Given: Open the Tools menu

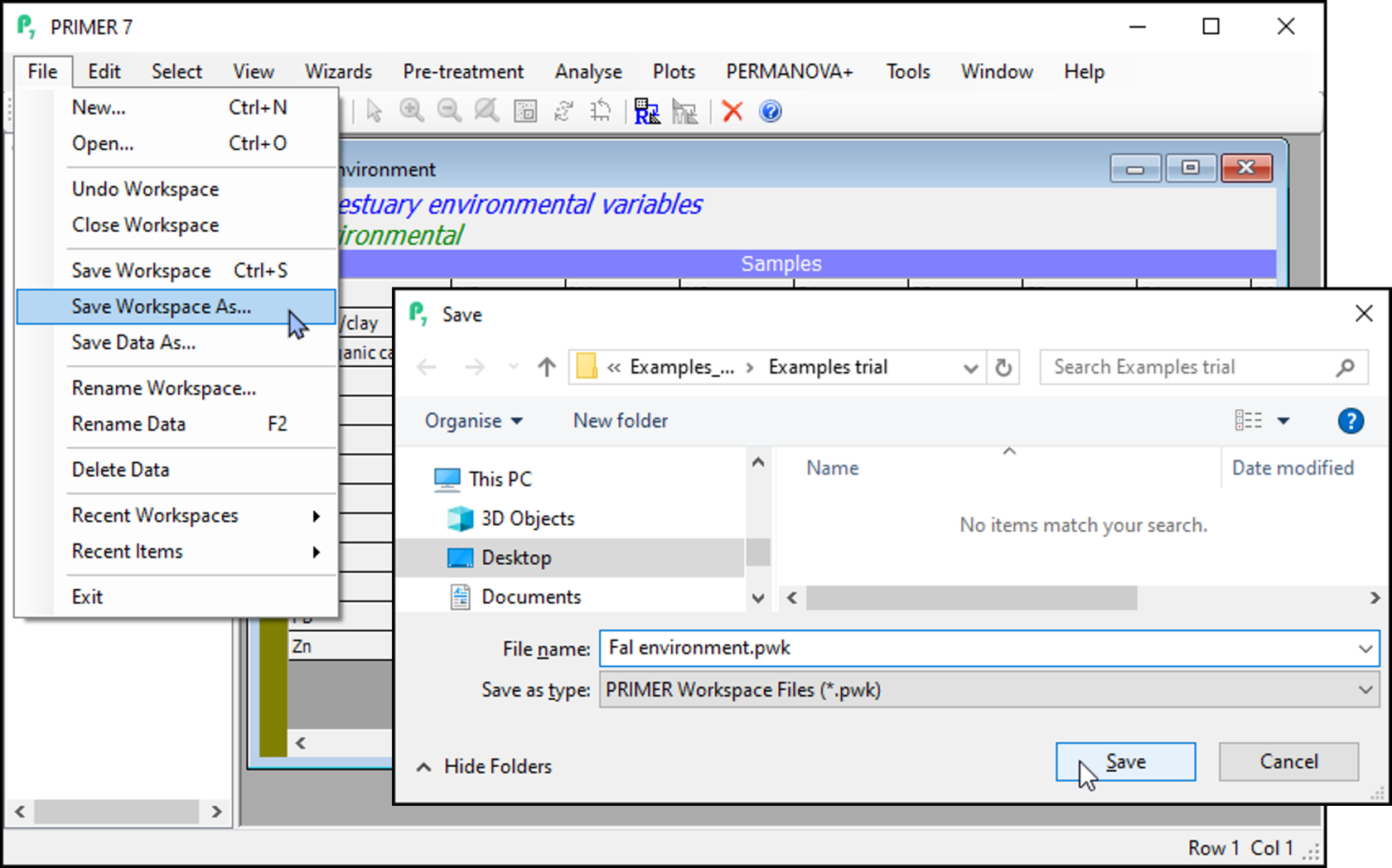Looking at the screenshot, I should pos(908,72).
